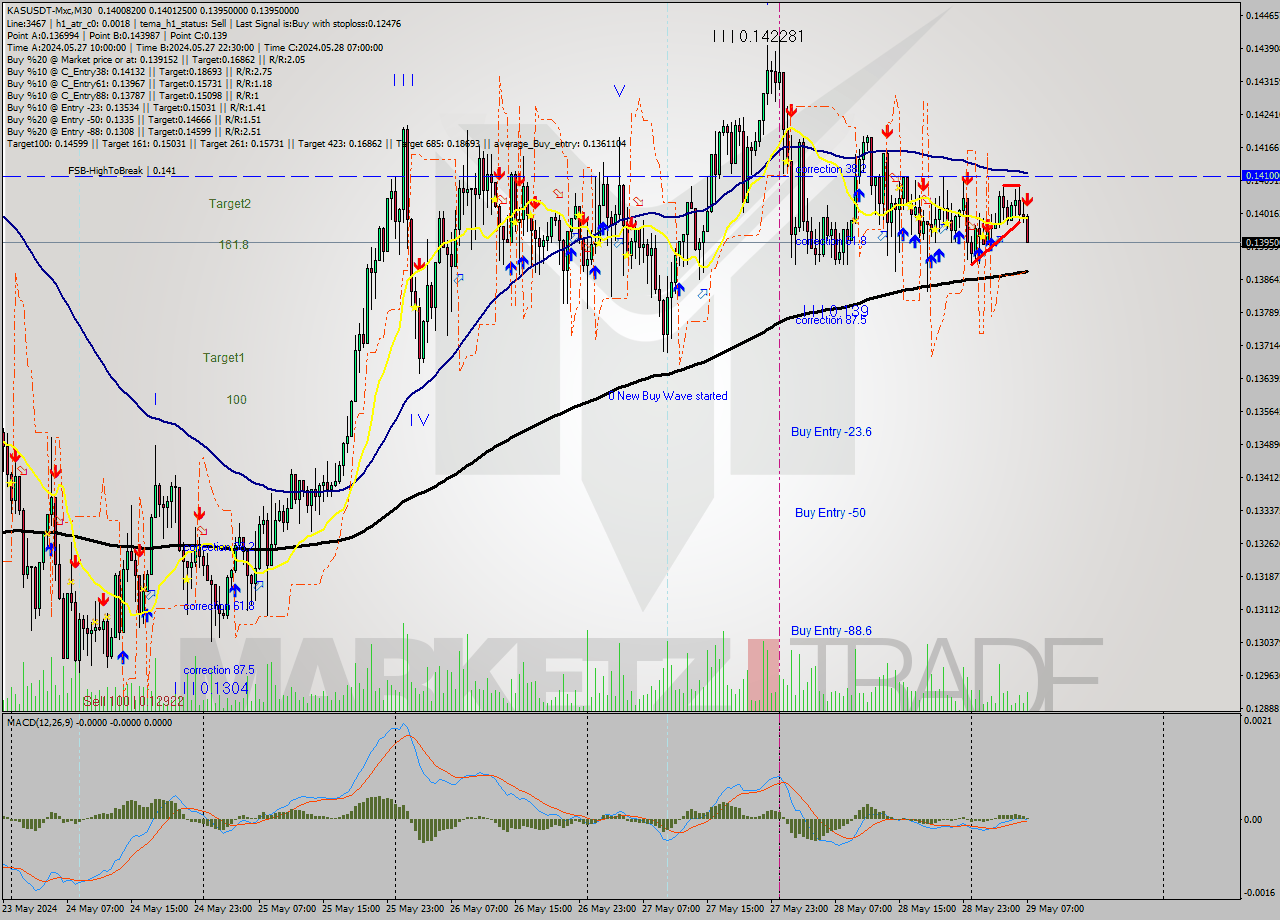Screen dimensions: 1280x920
Task: Click the rightmost red sell arrow on chart
Action: 1027,200
